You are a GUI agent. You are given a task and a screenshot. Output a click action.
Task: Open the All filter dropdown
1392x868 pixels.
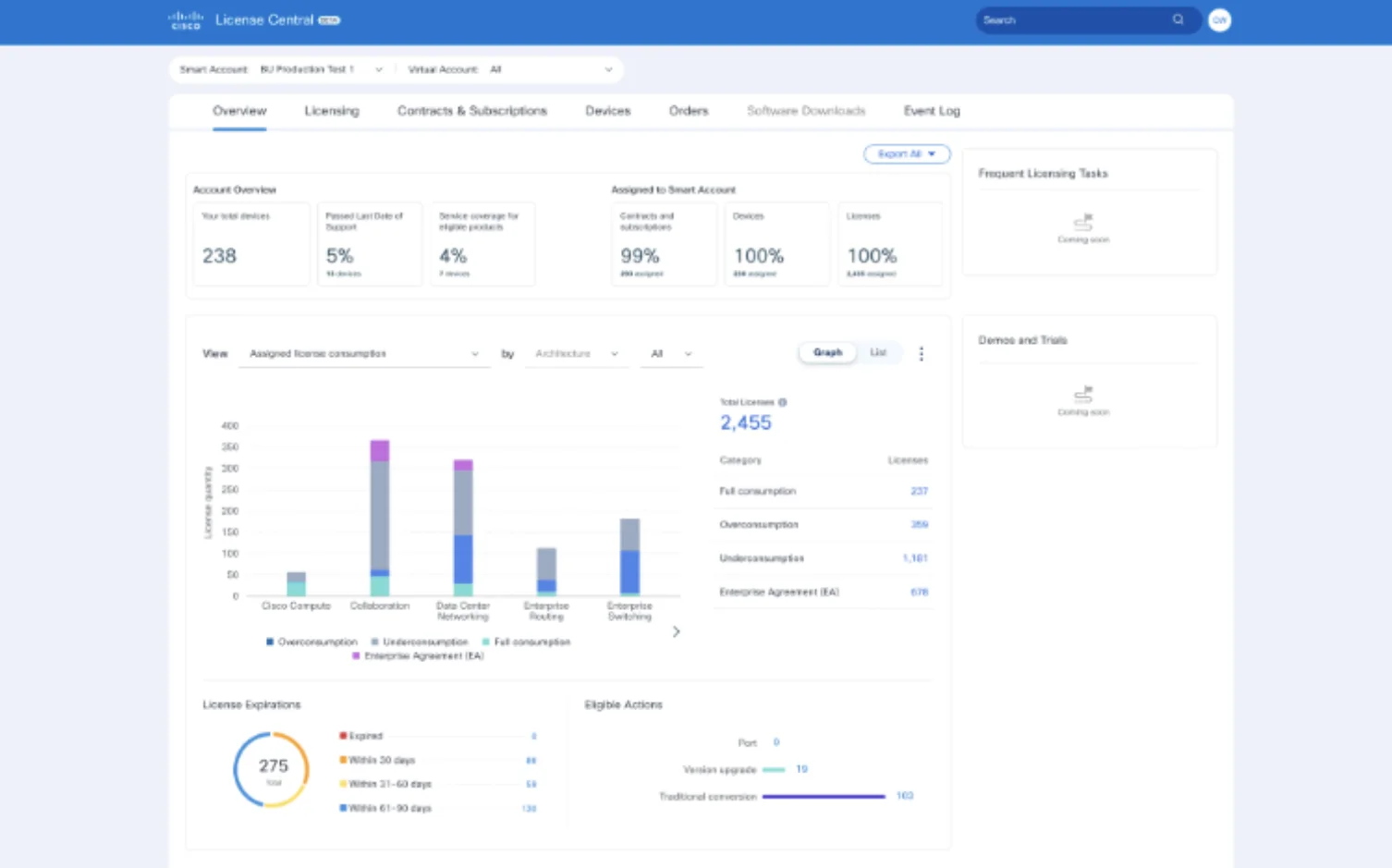coord(671,354)
